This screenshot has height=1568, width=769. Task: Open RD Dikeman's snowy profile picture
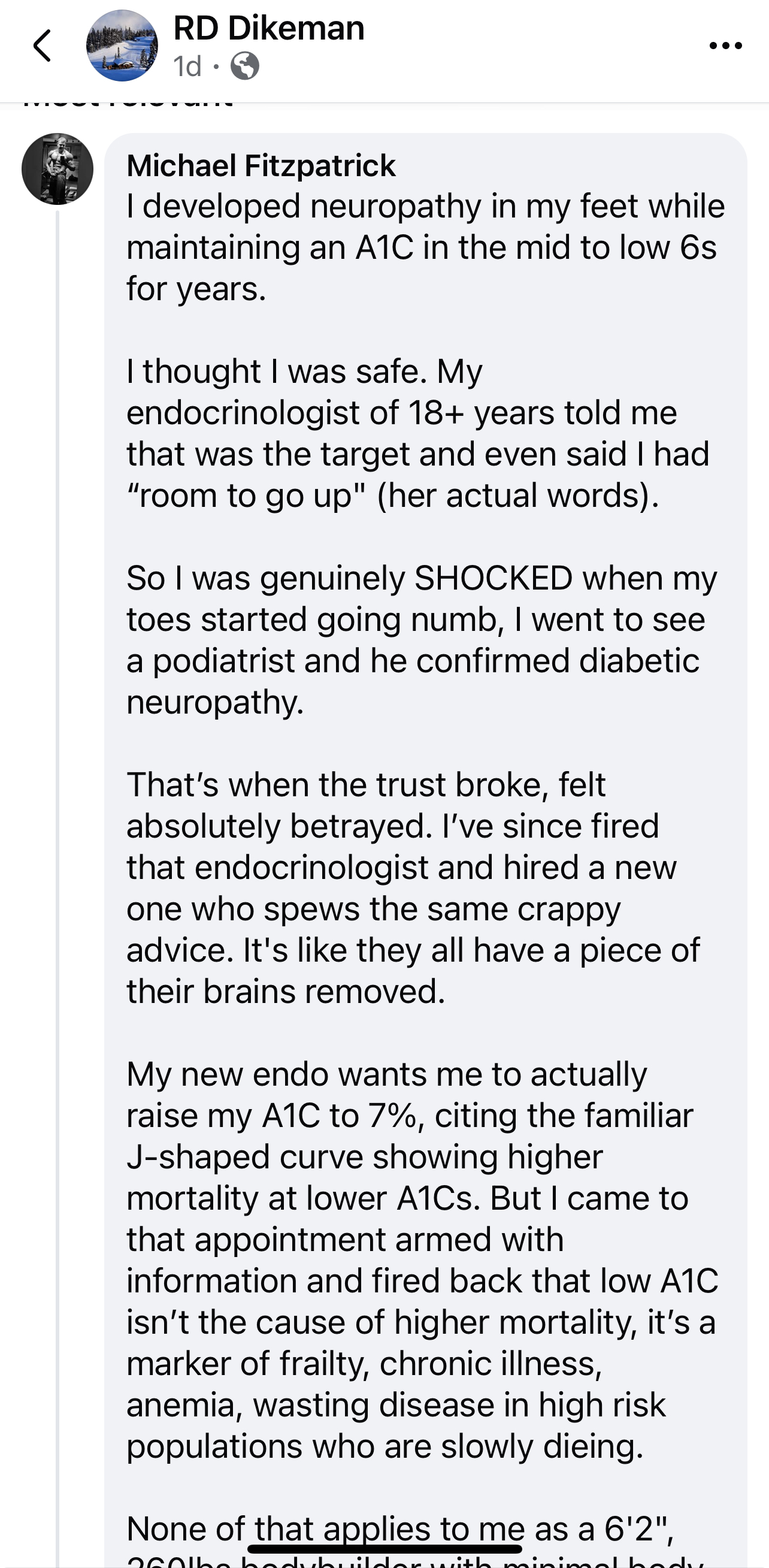[122, 46]
